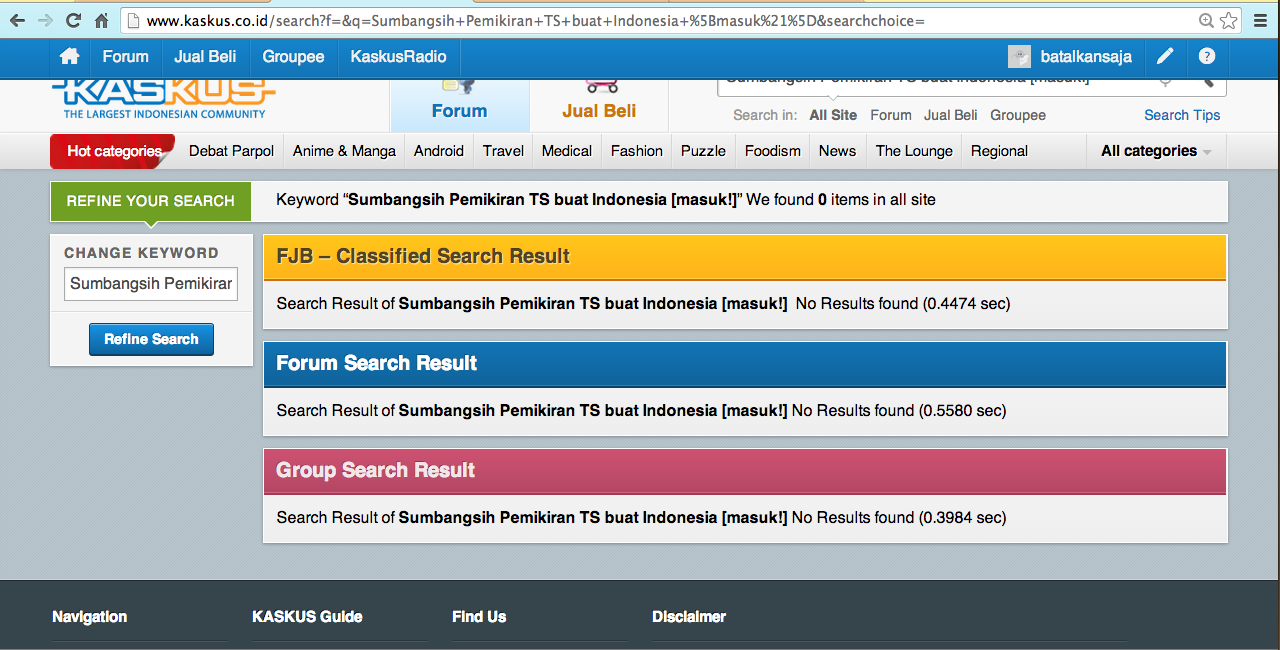
Task: Open the Chrome menu hamburger icon
Action: [1260, 20]
